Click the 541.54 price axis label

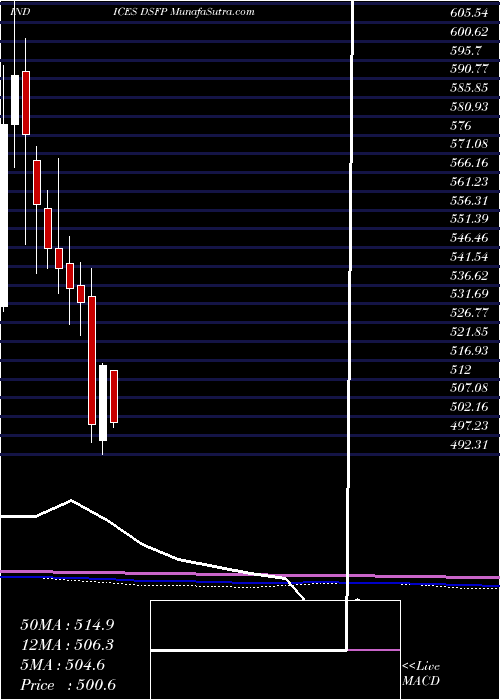click(x=469, y=257)
